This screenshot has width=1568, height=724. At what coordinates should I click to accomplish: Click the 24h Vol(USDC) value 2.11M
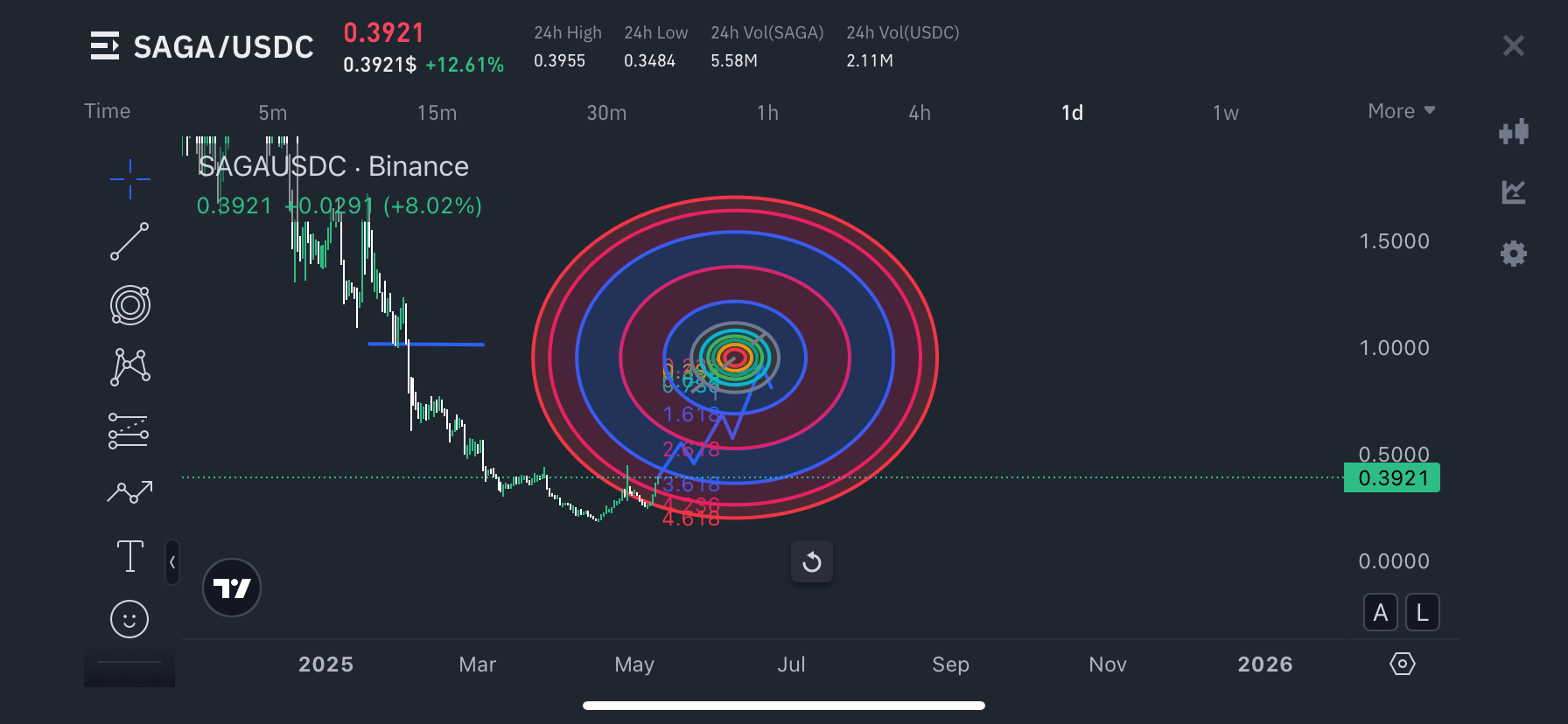[869, 60]
